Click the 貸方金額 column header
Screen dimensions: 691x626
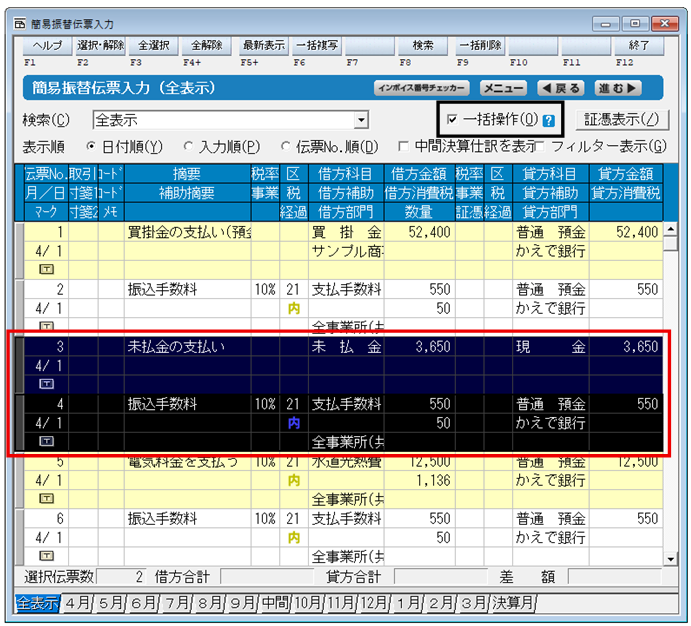click(x=626, y=174)
